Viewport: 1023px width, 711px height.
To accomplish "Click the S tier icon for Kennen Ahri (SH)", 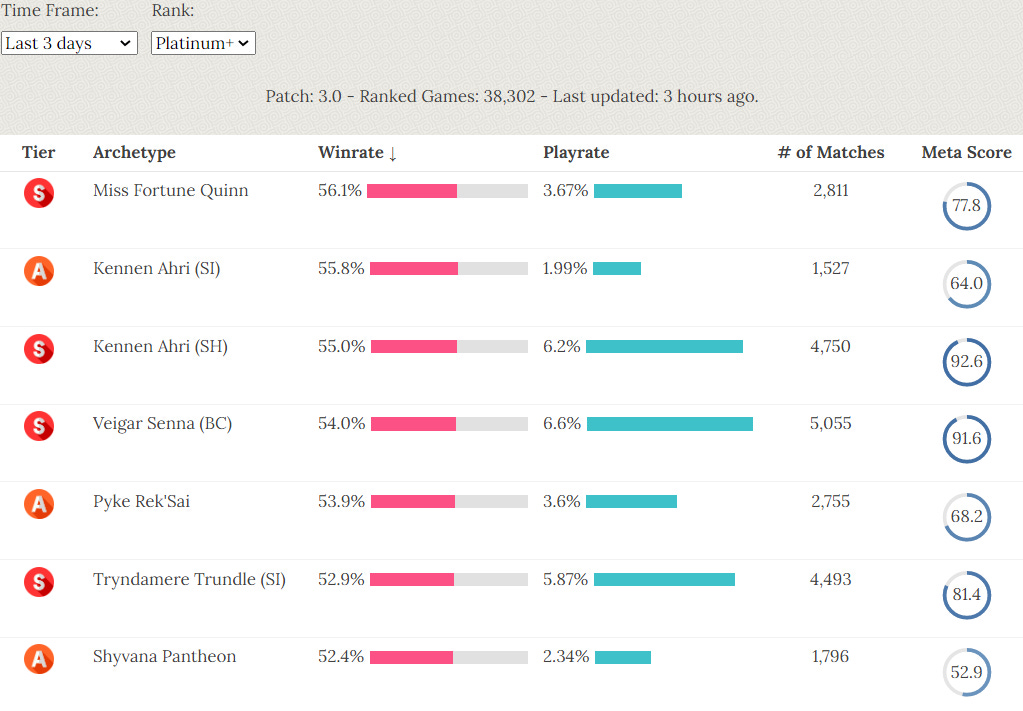I will (39, 349).
